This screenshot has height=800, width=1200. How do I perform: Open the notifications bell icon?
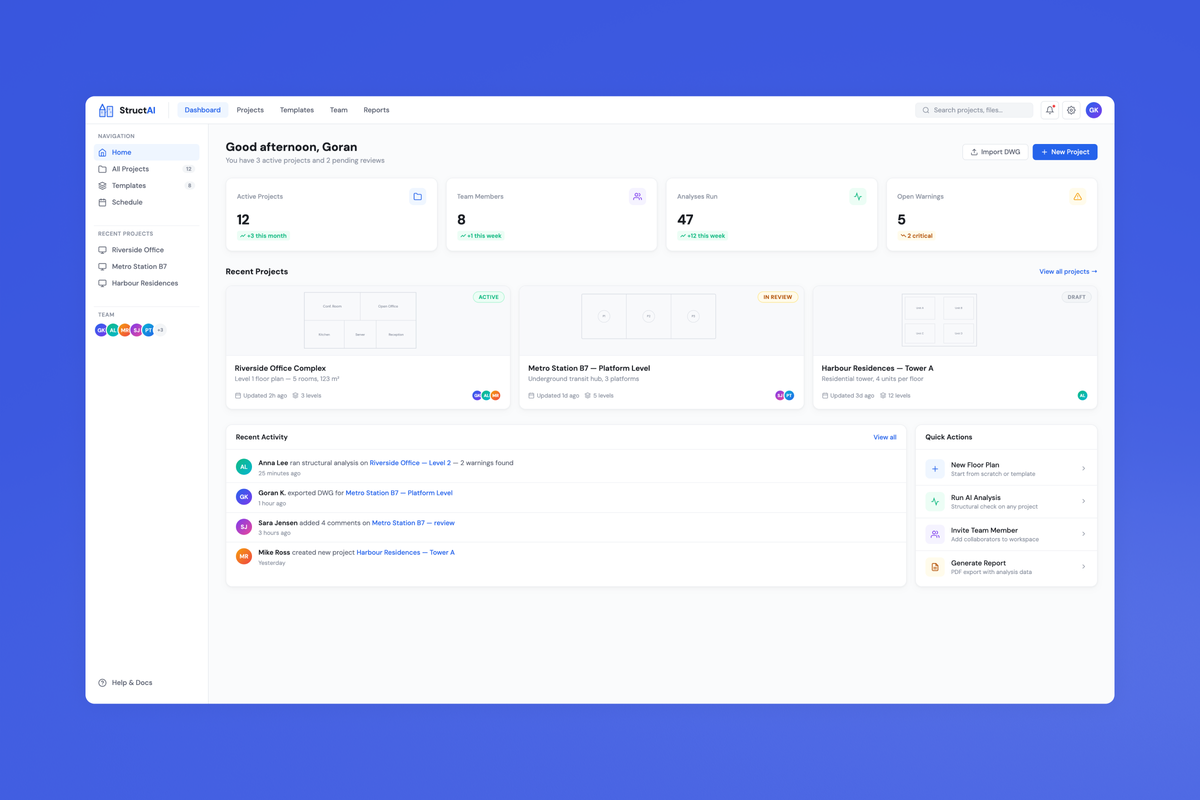1049,110
